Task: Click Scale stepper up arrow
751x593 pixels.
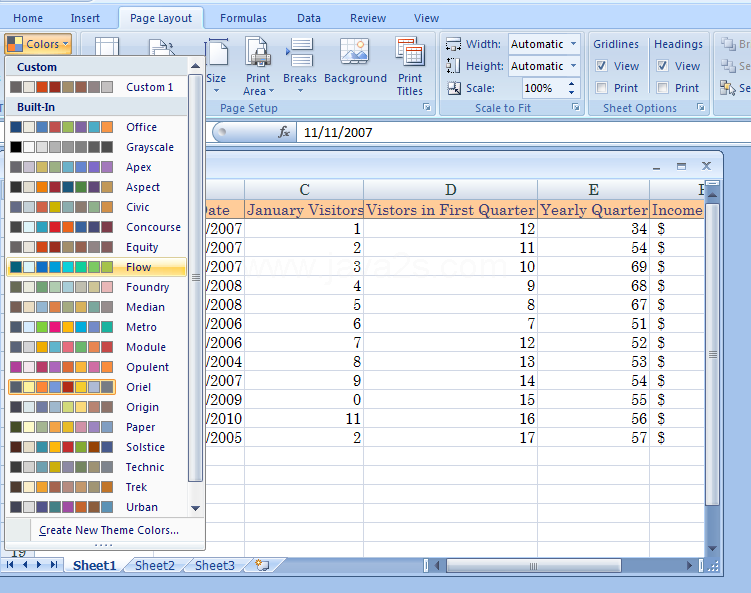Action: [x=571, y=84]
